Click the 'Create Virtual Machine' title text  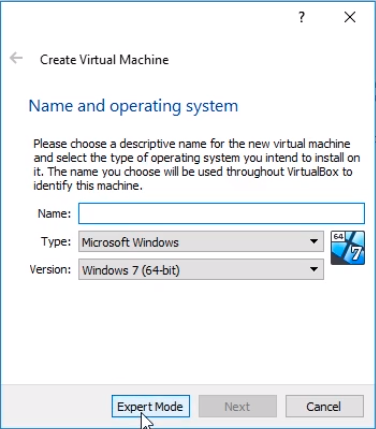tap(104, 60)
